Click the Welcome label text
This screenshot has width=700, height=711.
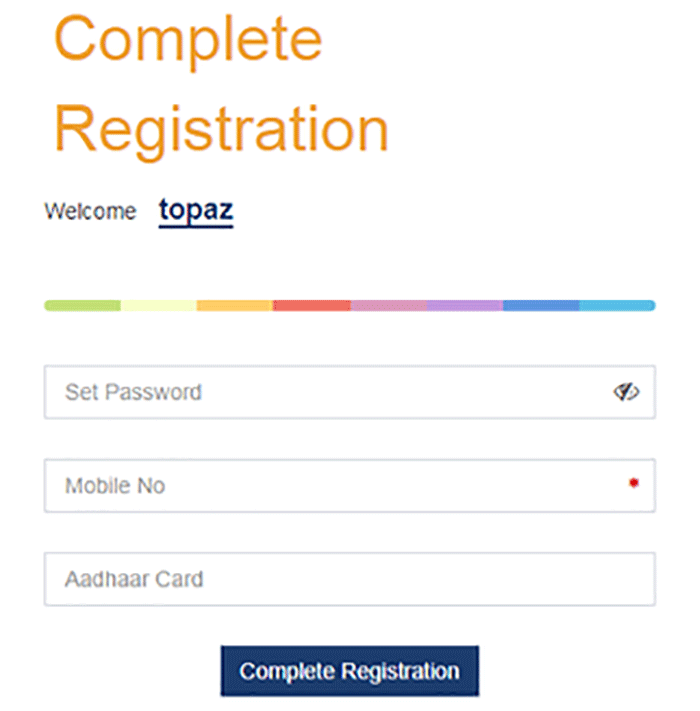tap(90, 211)
